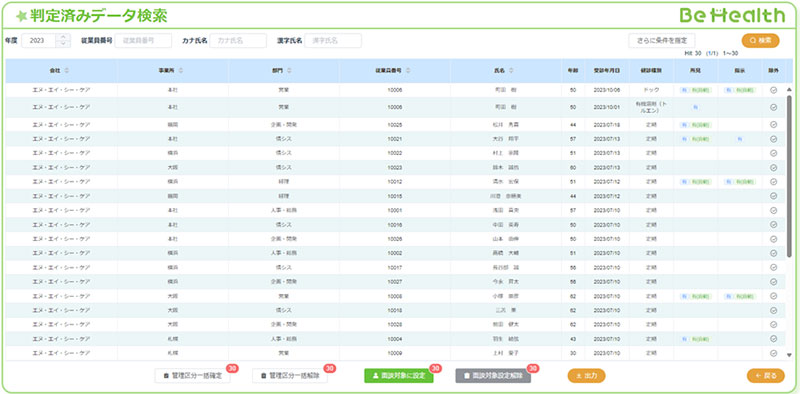
Task: Toggle the 除外 check icon for employee 10012
Action: [773, 182]
